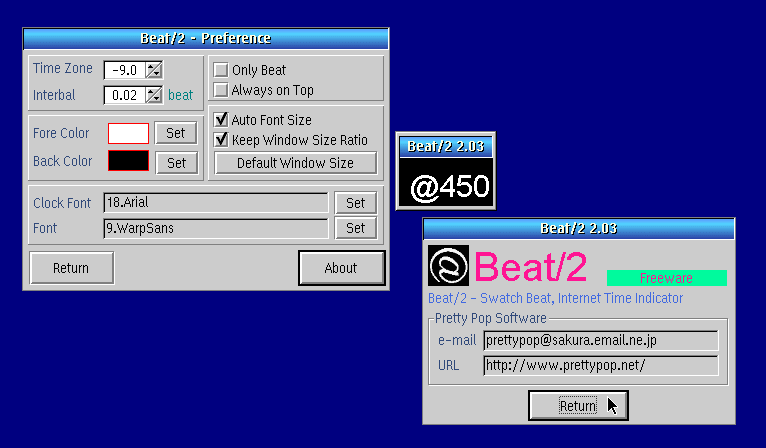Viewport: 766px width, 448px height.
Task: Click the Fore Color label
Action: (x=61, y=133)
